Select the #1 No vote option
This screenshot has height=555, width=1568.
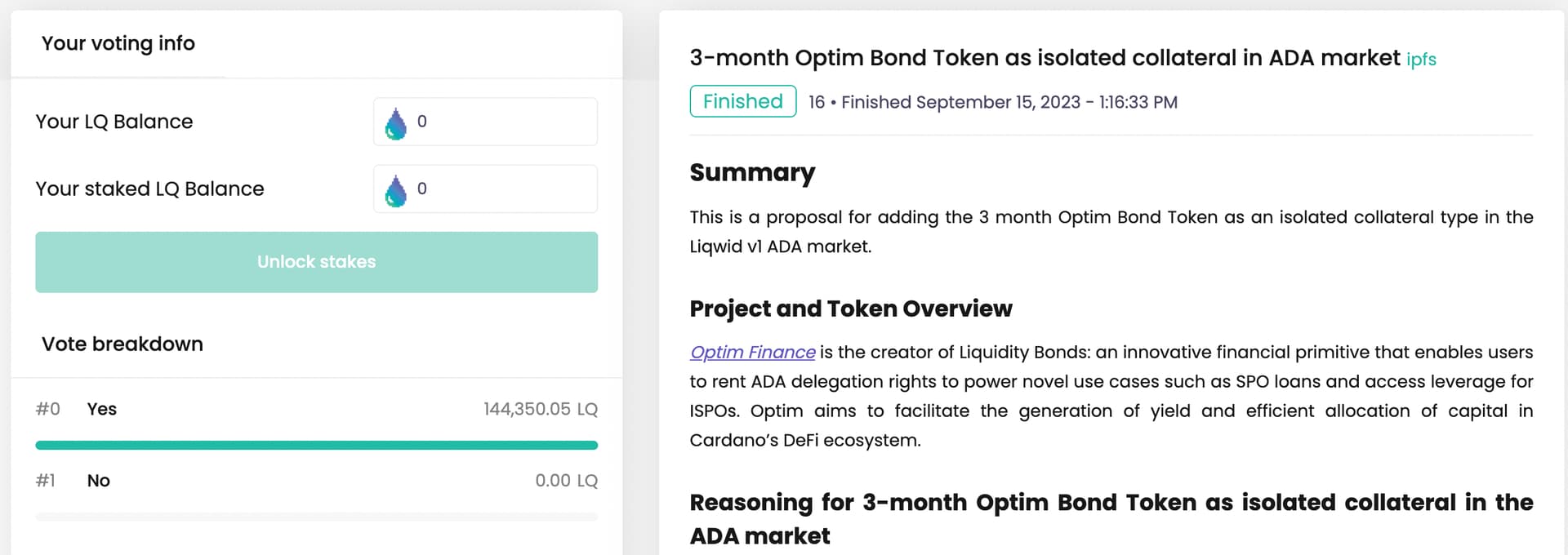pos(98,481)
